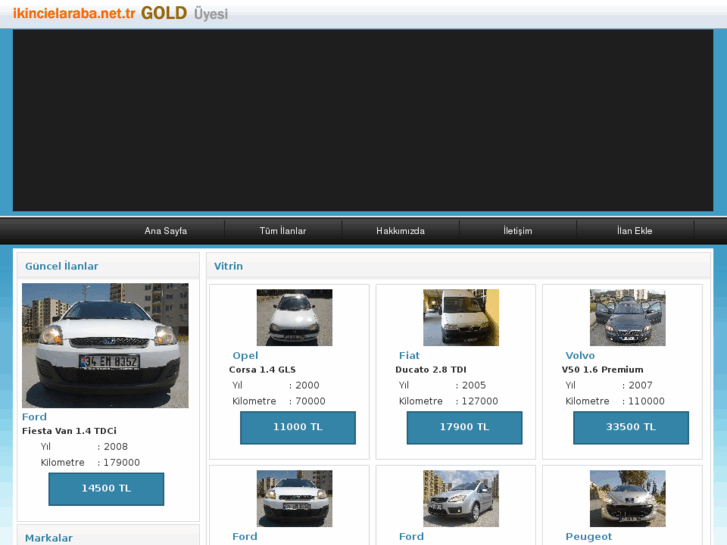Click the Opel brand link
The width and height of the screenshot is (727, 545).
245,355
